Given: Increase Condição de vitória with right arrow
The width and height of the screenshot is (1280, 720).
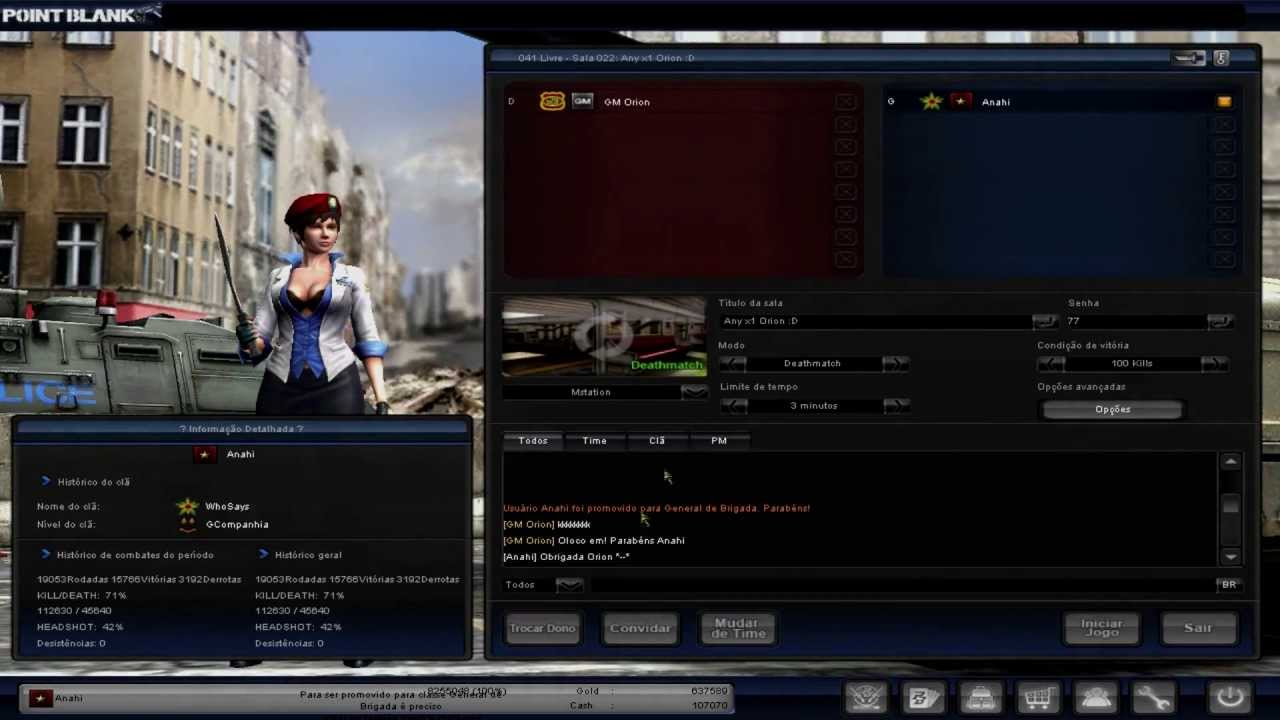Looking at the screenshot, I should point(1214,363).
